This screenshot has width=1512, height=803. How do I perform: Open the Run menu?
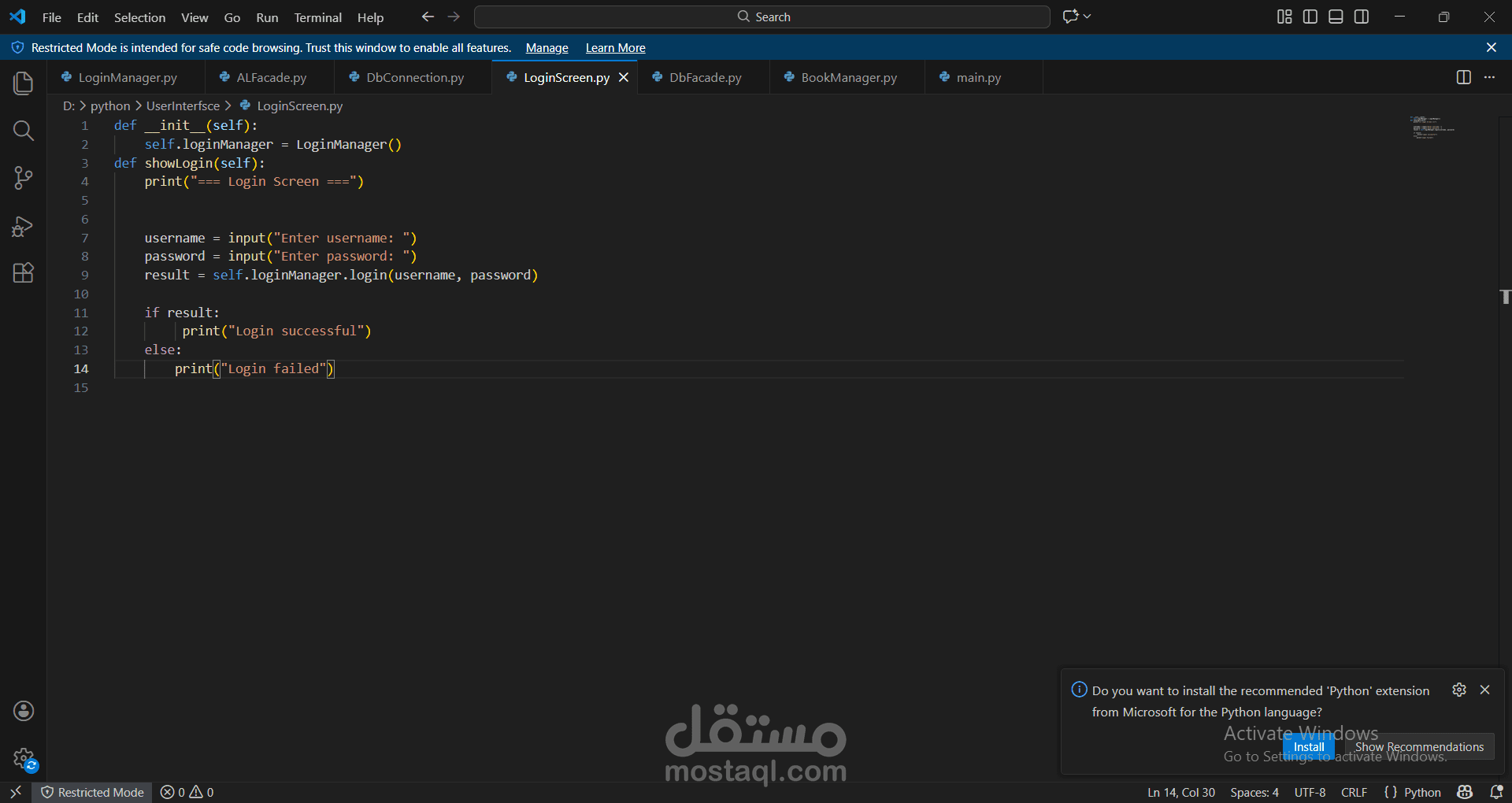point(267,17)
